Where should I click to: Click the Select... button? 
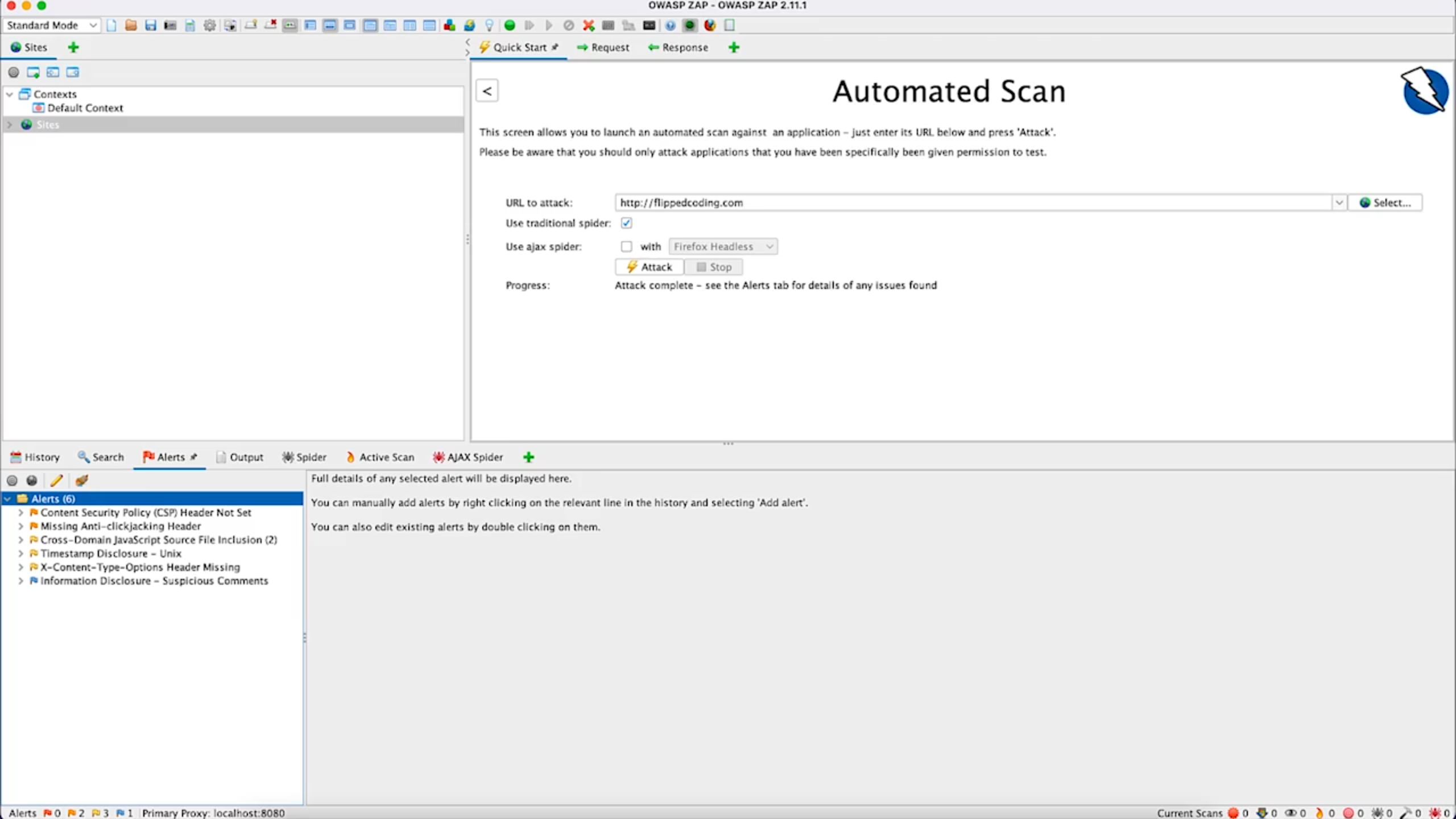pos(1385,202)
